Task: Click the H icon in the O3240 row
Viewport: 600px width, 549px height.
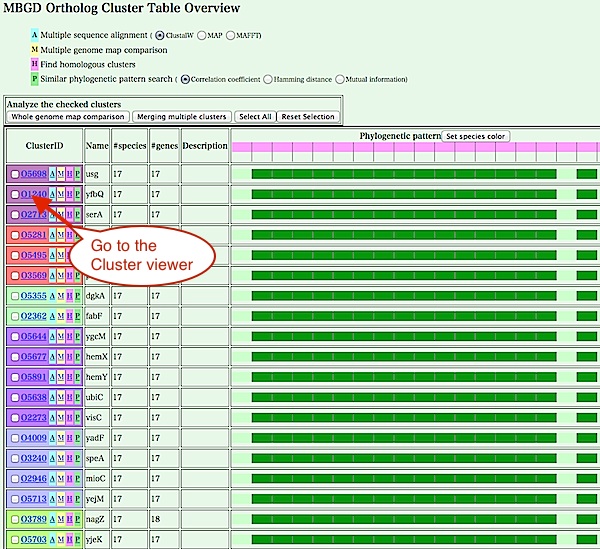Action: point(69,458)
